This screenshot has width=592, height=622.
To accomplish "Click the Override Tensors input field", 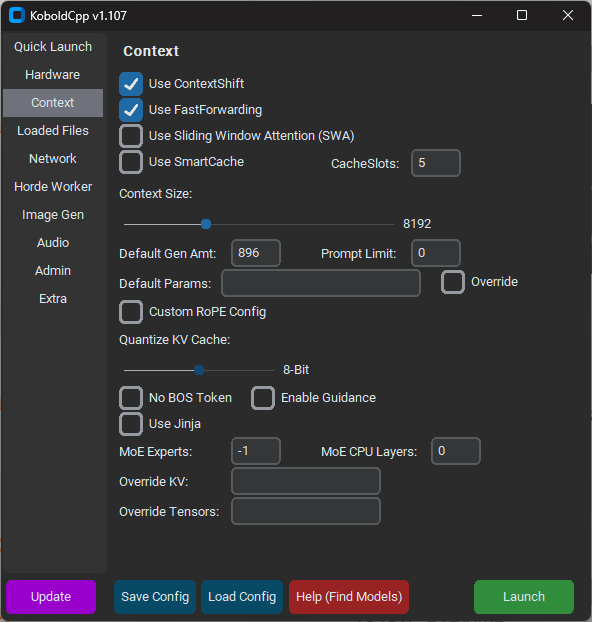I will (306, 511).
